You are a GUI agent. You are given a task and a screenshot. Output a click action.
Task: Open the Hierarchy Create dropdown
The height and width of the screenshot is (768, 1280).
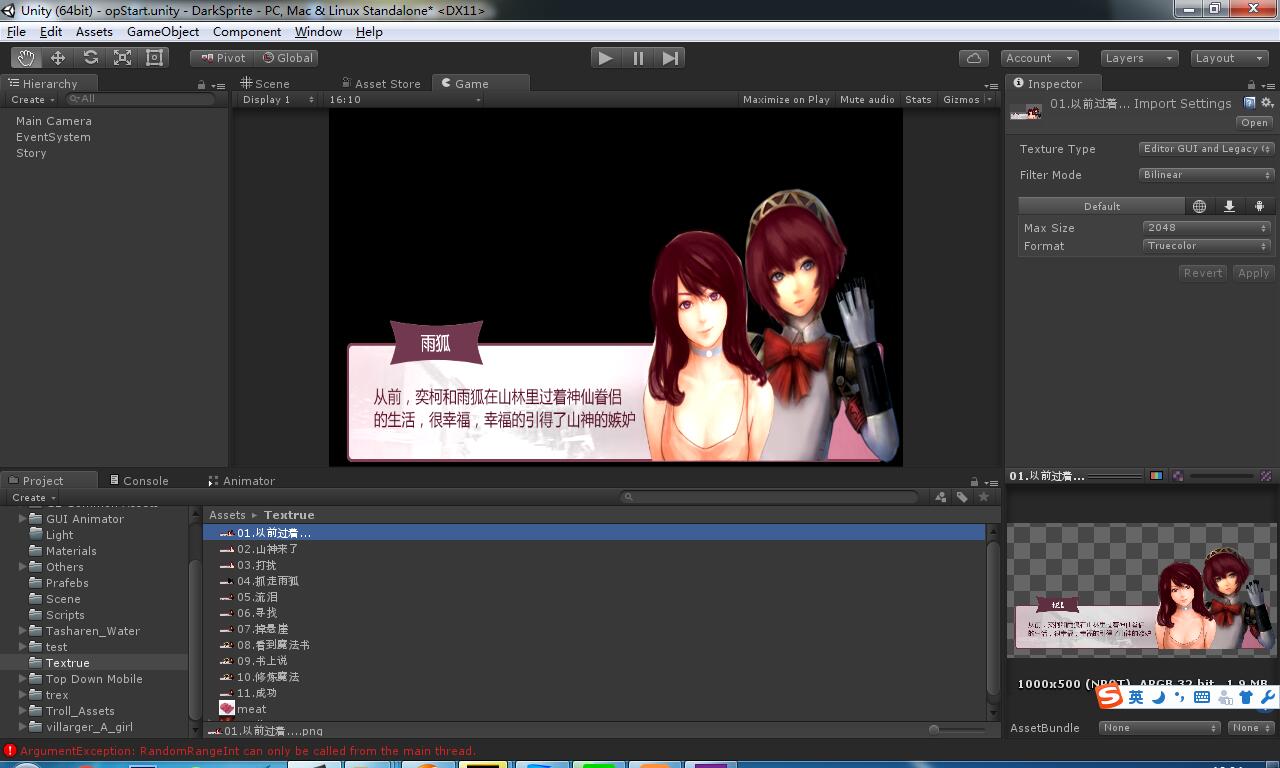[x=33, y=100]
